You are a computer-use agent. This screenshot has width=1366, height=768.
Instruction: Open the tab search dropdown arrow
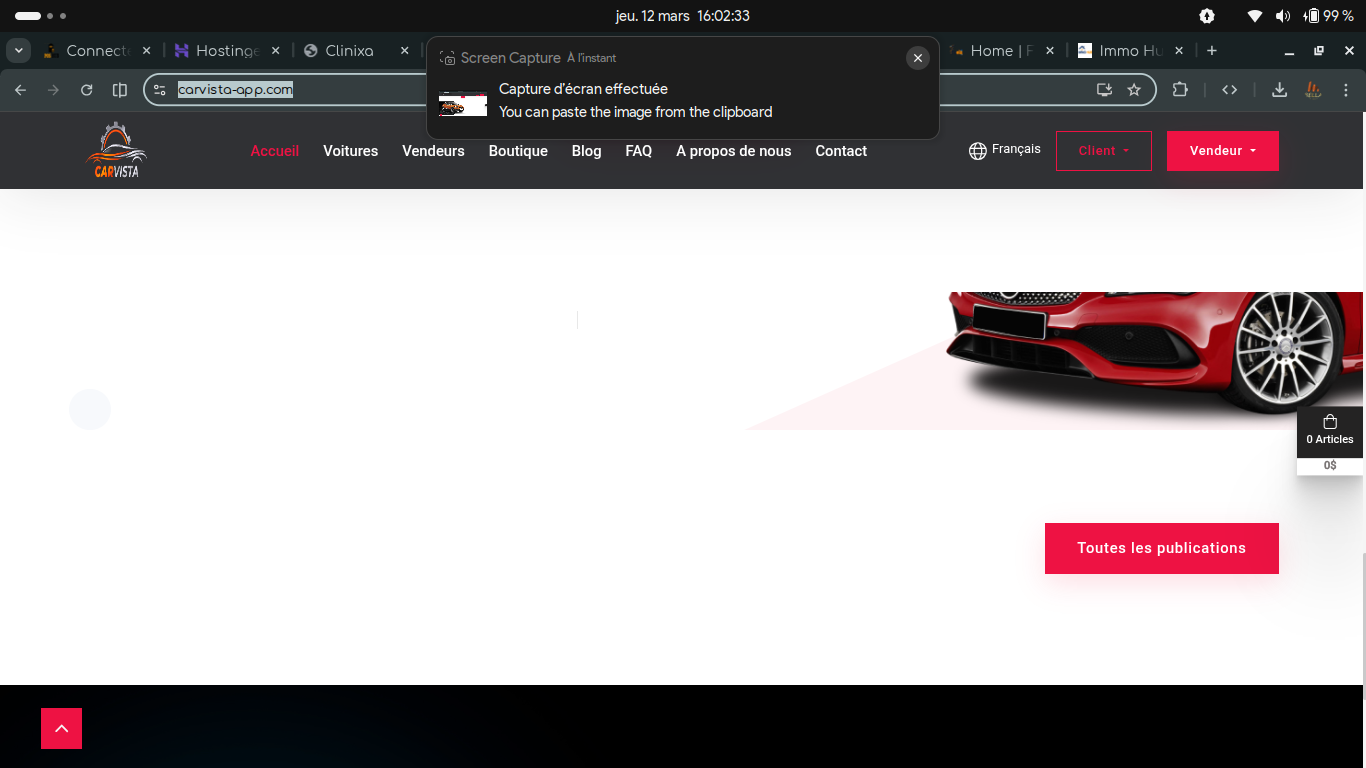(x=19, y=51)
